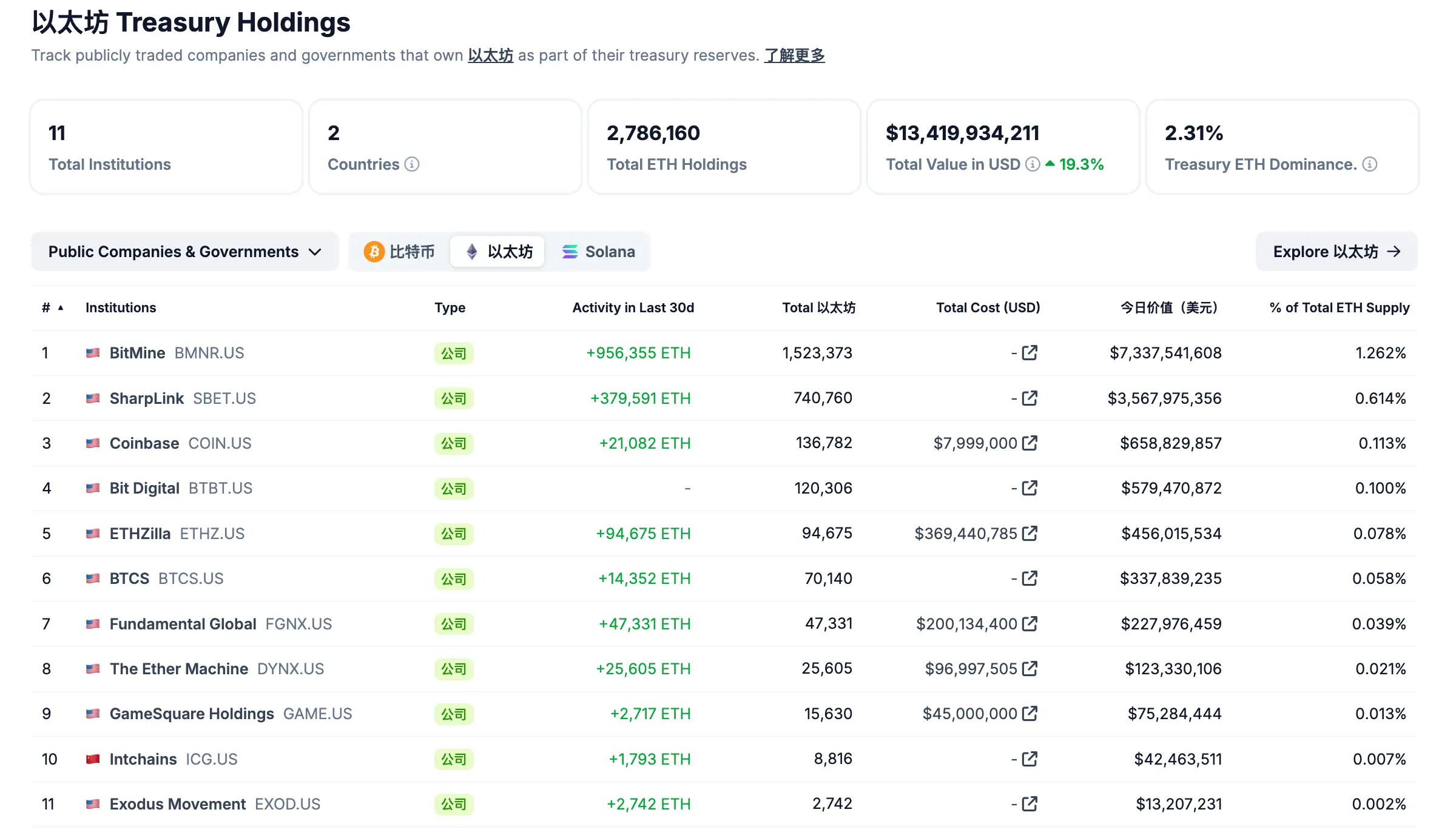The width and height of the screenshot is (1456, 838).
Task: Sort by Total 以太坊 column header
Action: coord(818,307)
